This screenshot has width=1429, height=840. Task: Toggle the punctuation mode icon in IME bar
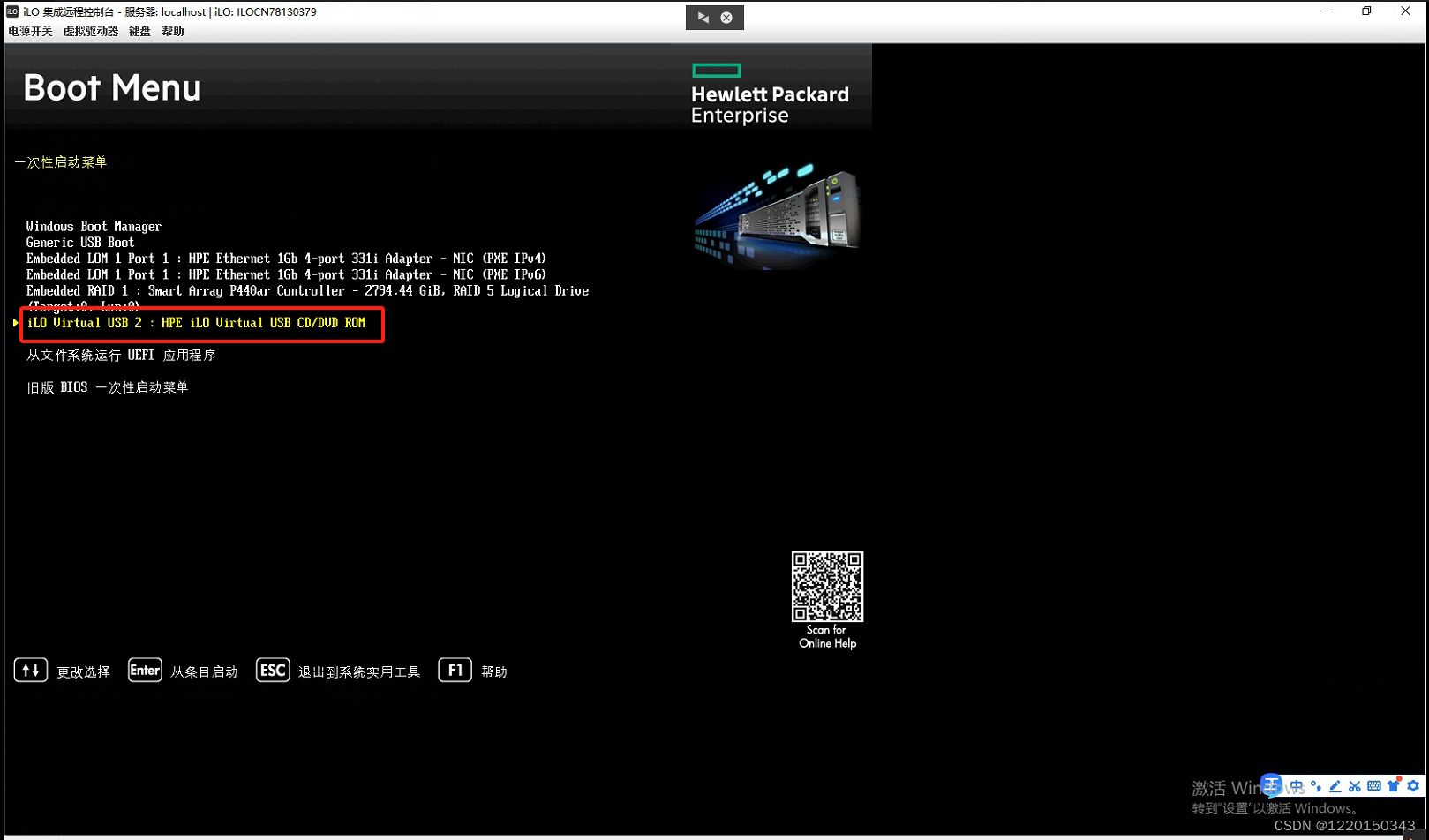[x=1316, y=786]
